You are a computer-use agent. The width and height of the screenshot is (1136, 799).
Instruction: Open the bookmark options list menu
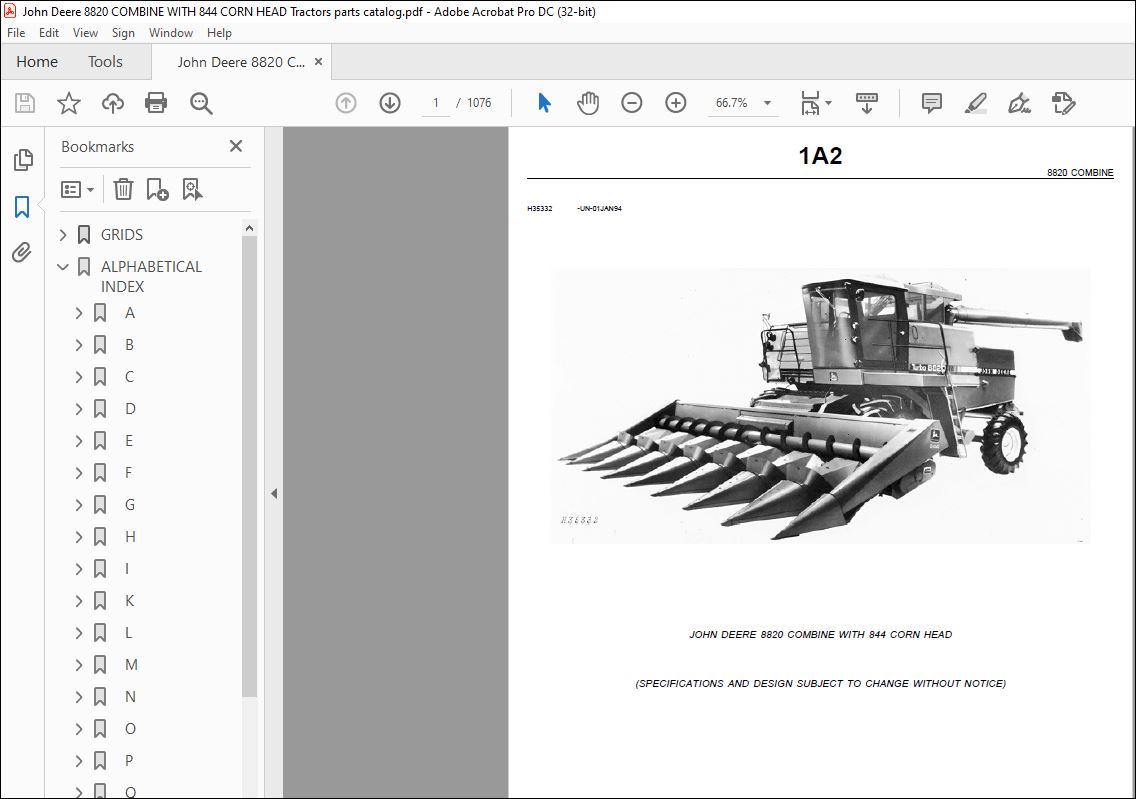(x=78, y=190)
